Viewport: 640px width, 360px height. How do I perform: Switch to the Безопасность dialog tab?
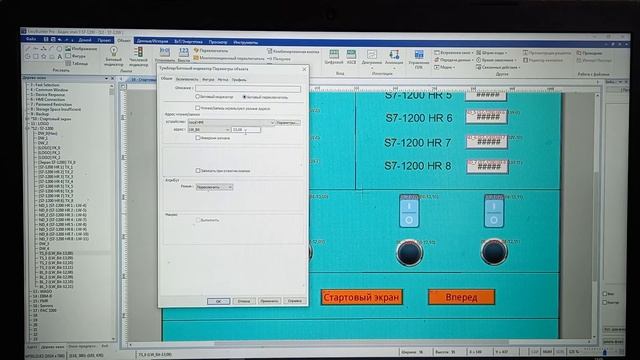pyautogui.click(x=187, y=79)
